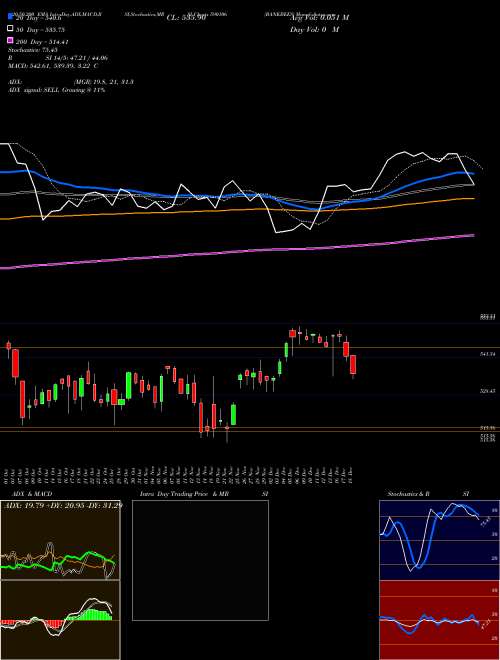Open the red RSI chart panel
The height and width of the screenshot is (660, 500).
coord(439,620)
